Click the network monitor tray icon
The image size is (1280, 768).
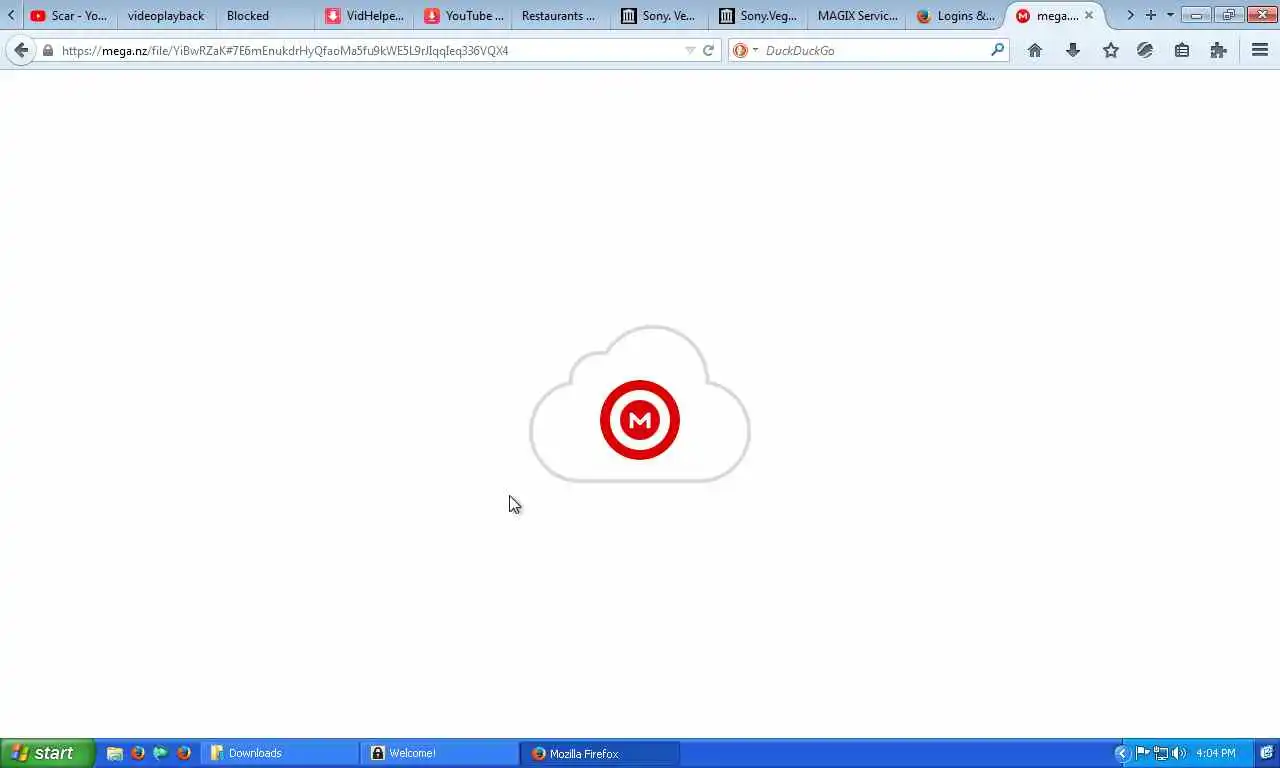1161,753
